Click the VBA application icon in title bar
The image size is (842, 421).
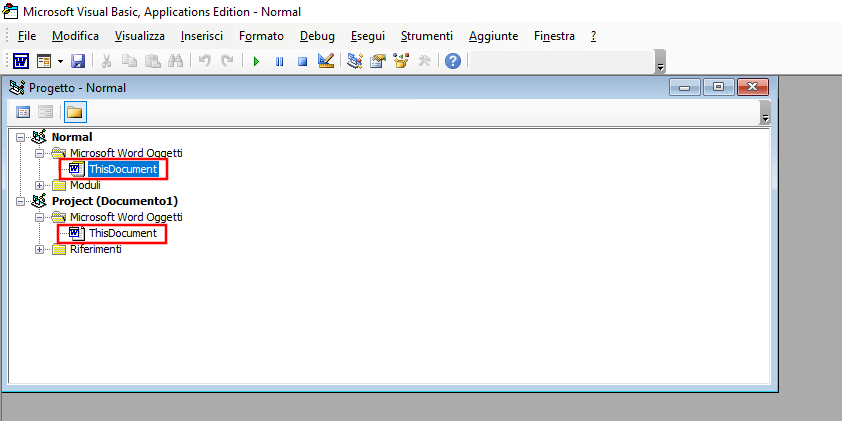(11, 11)
